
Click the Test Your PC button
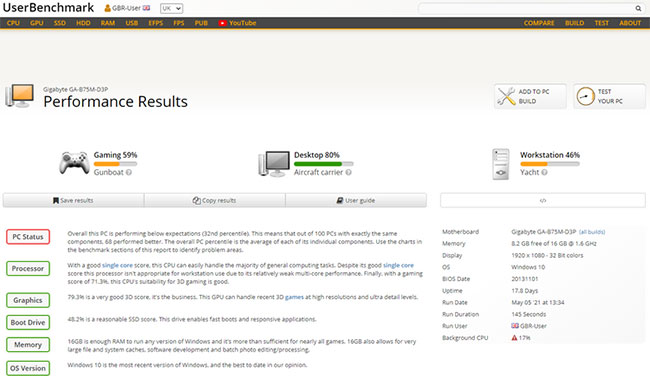point(609,96)
